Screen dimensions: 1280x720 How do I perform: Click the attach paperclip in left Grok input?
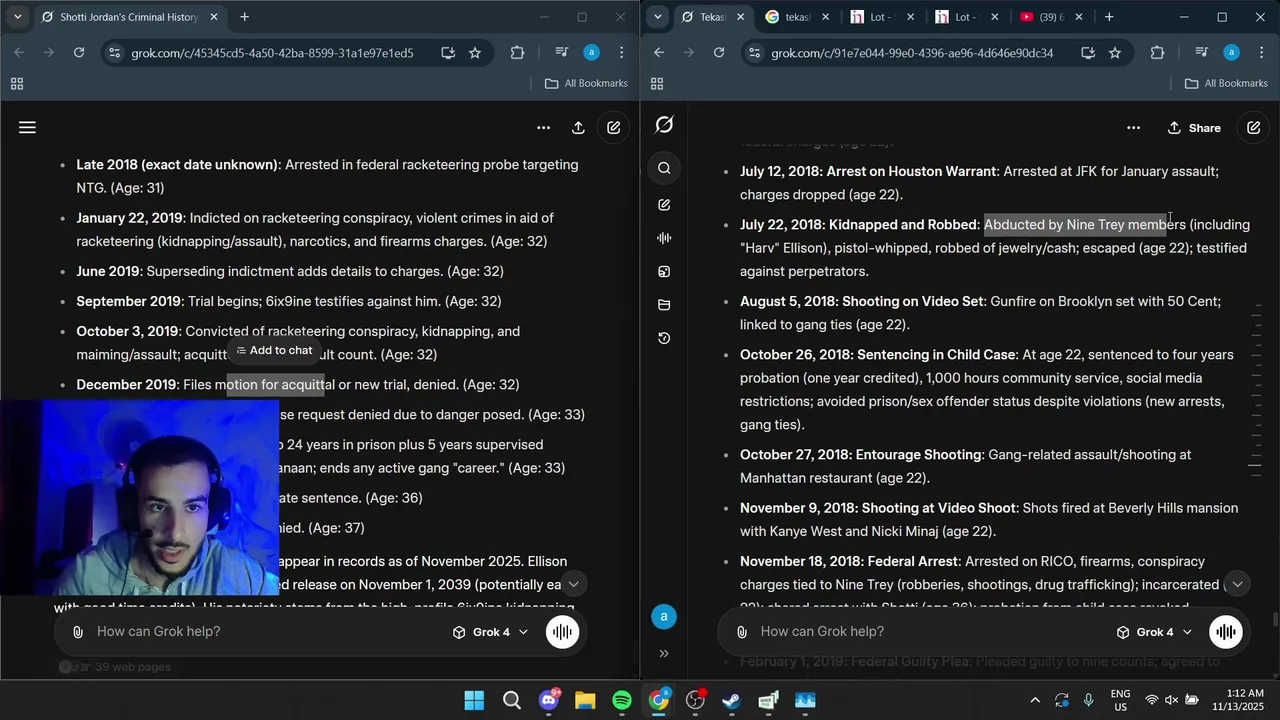(77, 632)
